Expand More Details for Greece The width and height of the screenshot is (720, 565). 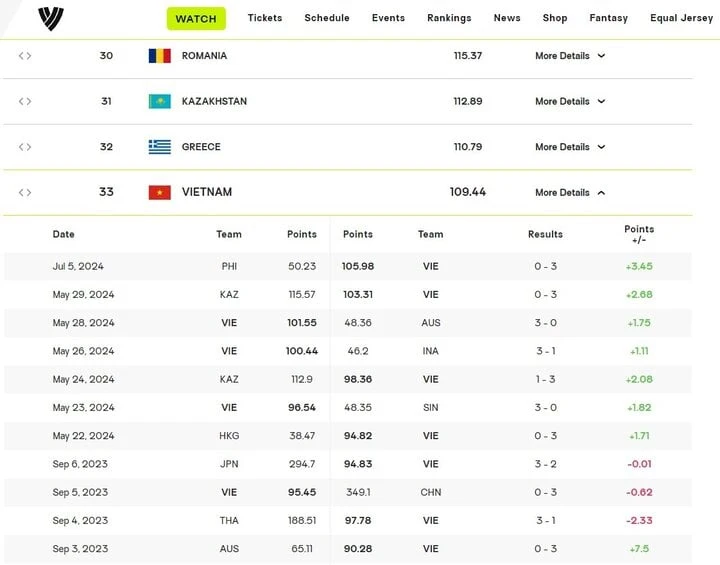click(569, 147)
